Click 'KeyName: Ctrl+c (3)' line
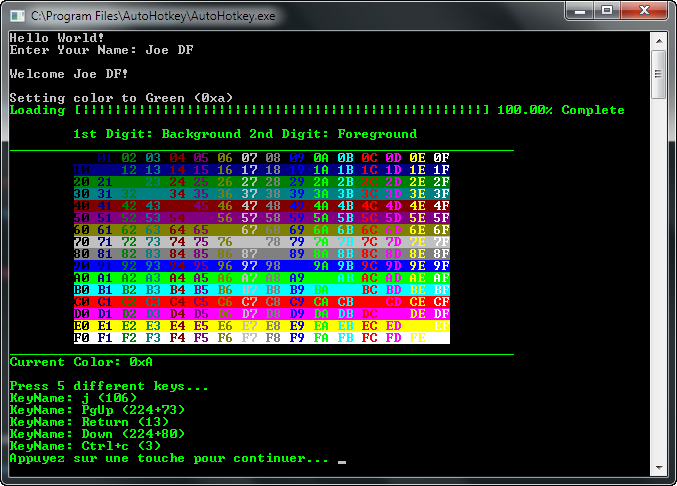This screenshot has width=677, height=486. pyautogui.click(x=85, y=446)
